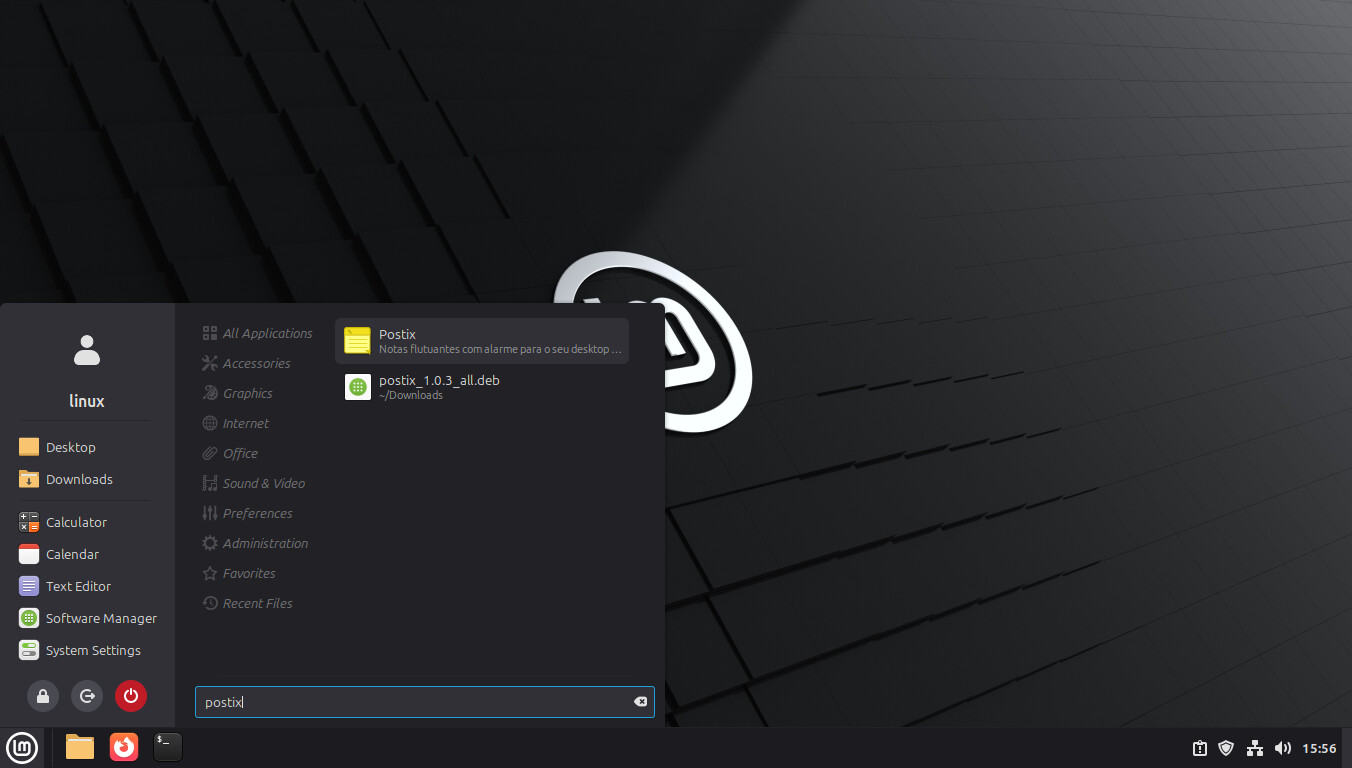Open postix_1.0.3_all.deb package file
1352x768 pixels.
tap(482, 387)
